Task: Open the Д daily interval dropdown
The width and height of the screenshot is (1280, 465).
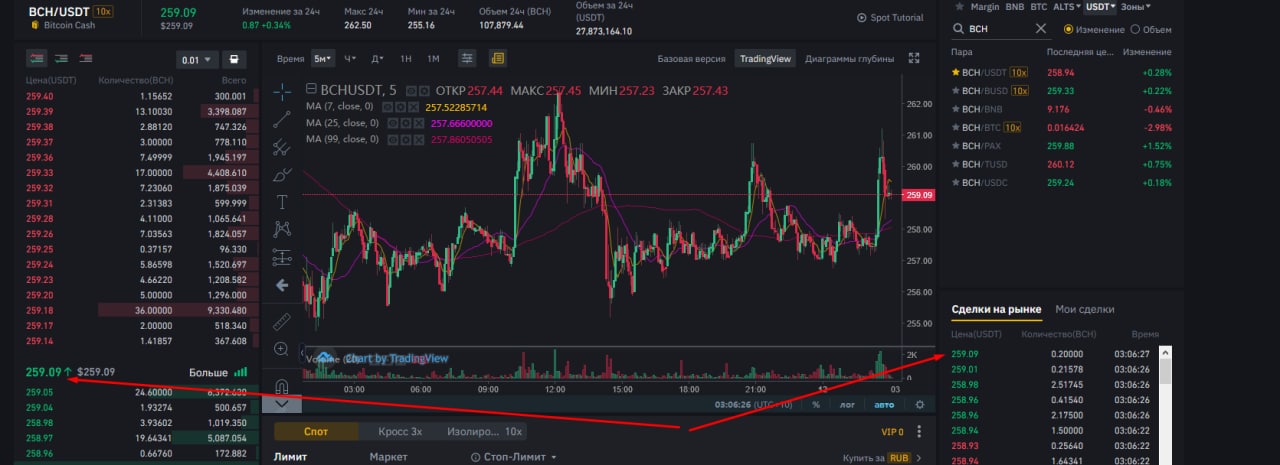Action: coord(377,58)
